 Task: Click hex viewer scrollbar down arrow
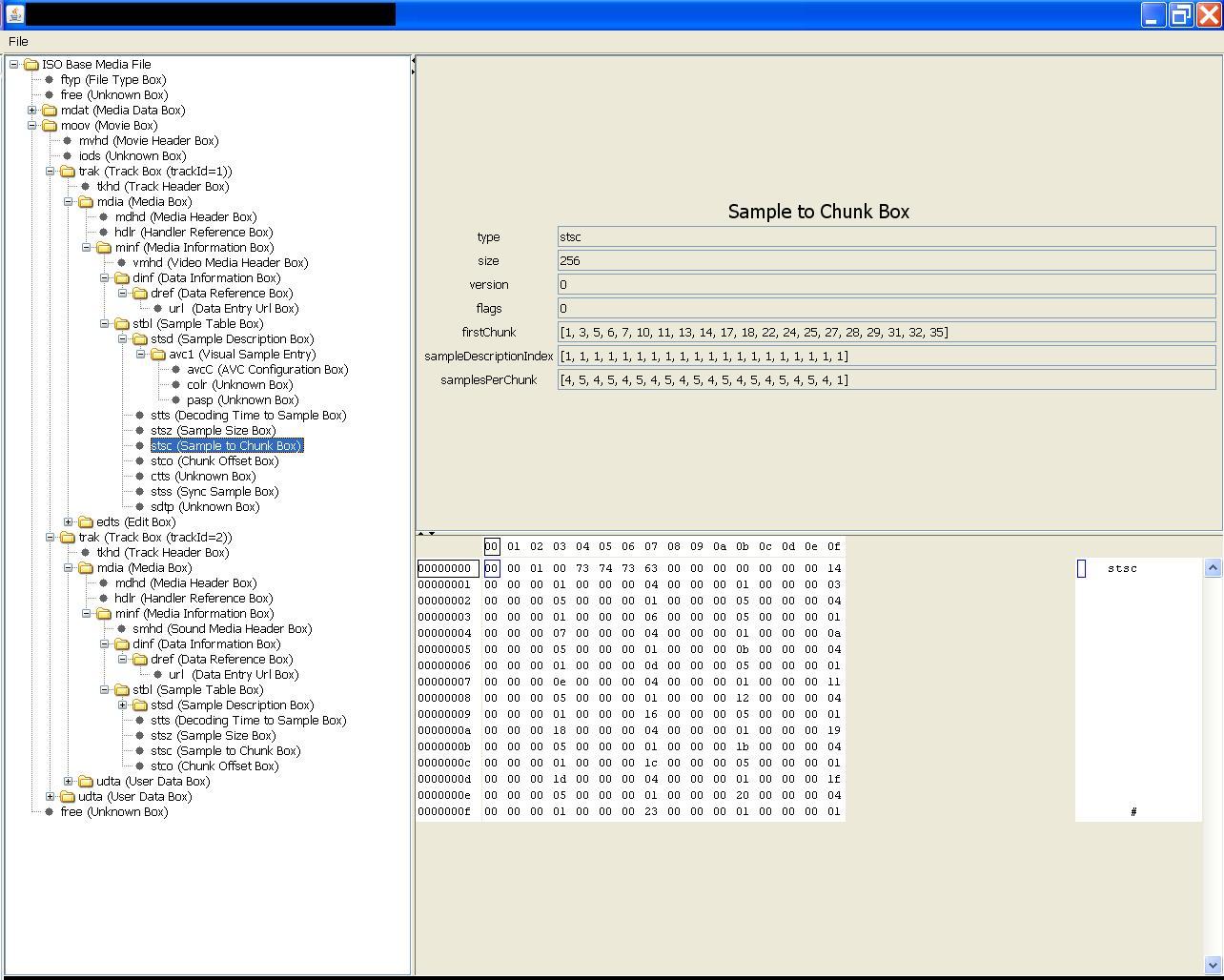(x=1213, y=964)
